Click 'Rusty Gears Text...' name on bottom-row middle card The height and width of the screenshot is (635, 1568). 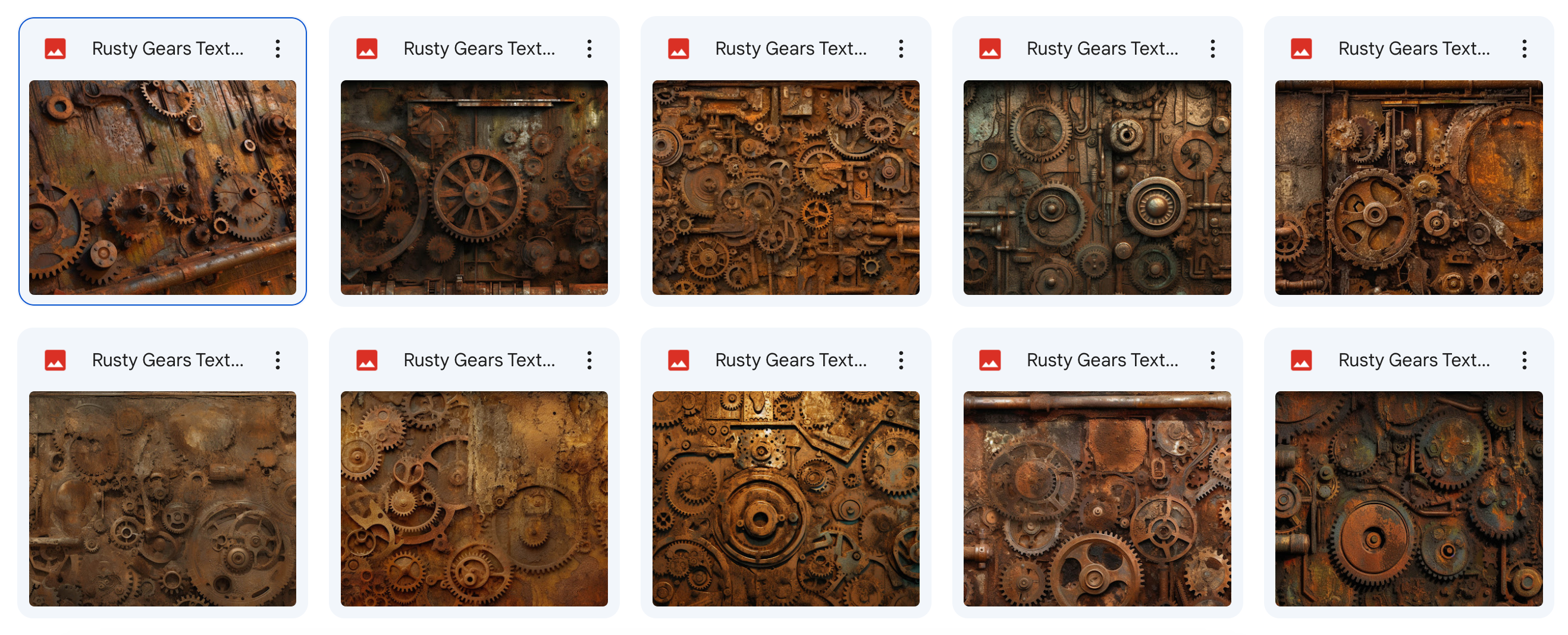pos(791,360)
